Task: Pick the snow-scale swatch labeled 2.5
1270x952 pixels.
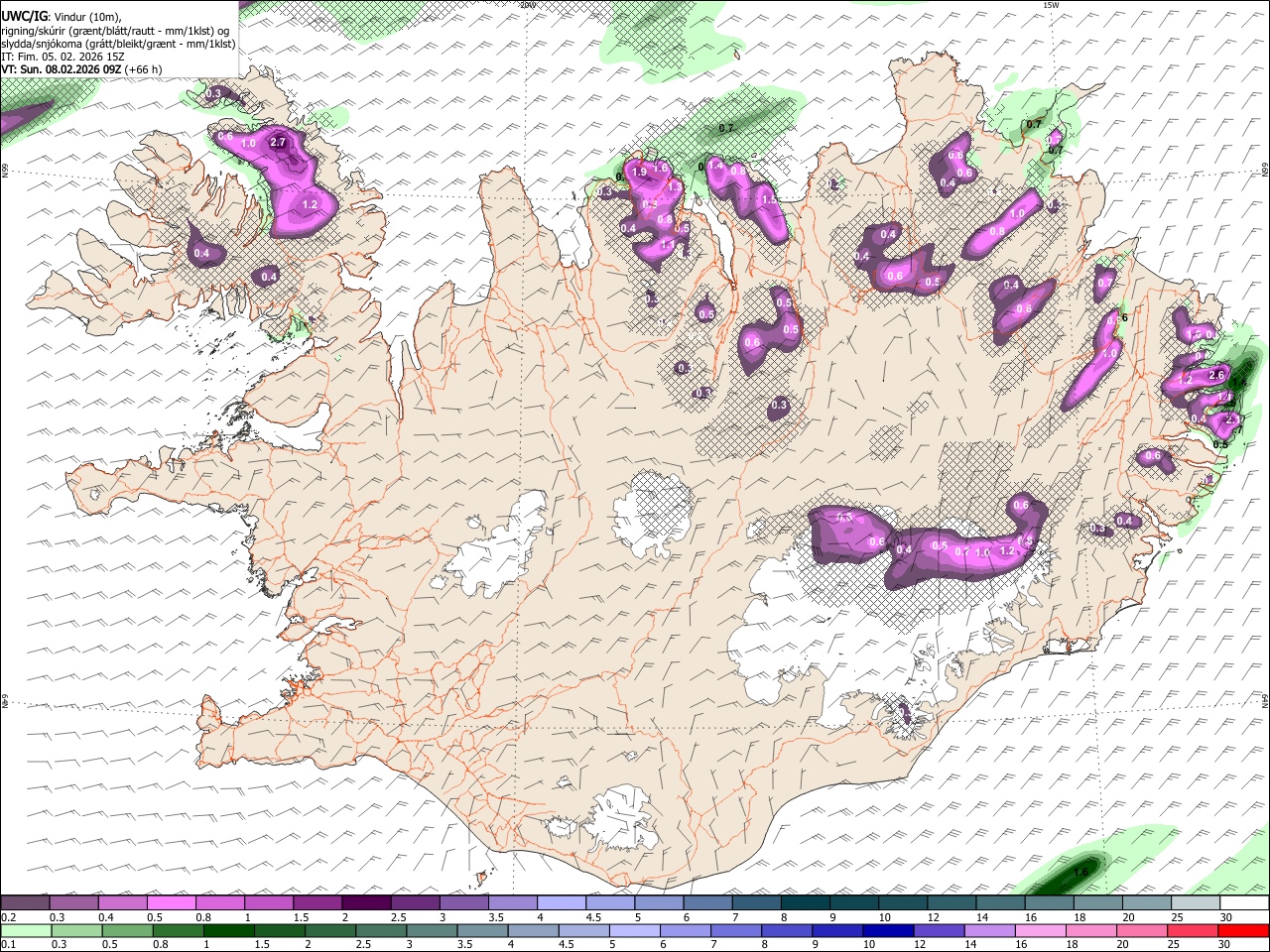Action: (x=414, y=903)
